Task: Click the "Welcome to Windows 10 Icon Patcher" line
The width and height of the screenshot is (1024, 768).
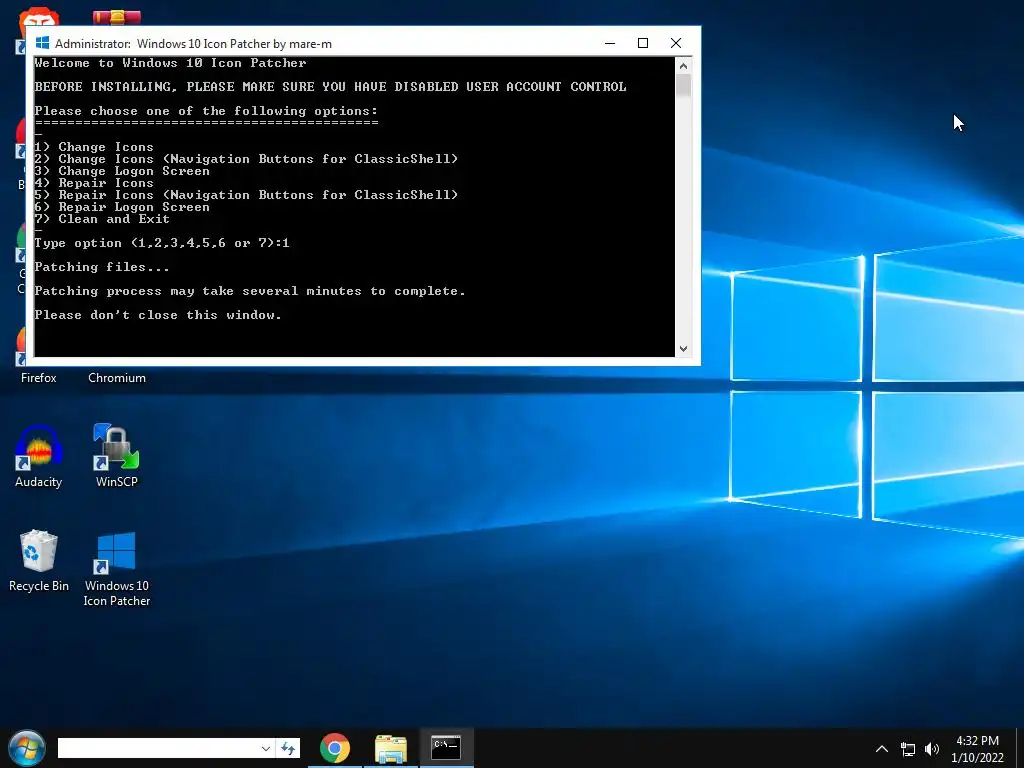Action: coord(170,63)
